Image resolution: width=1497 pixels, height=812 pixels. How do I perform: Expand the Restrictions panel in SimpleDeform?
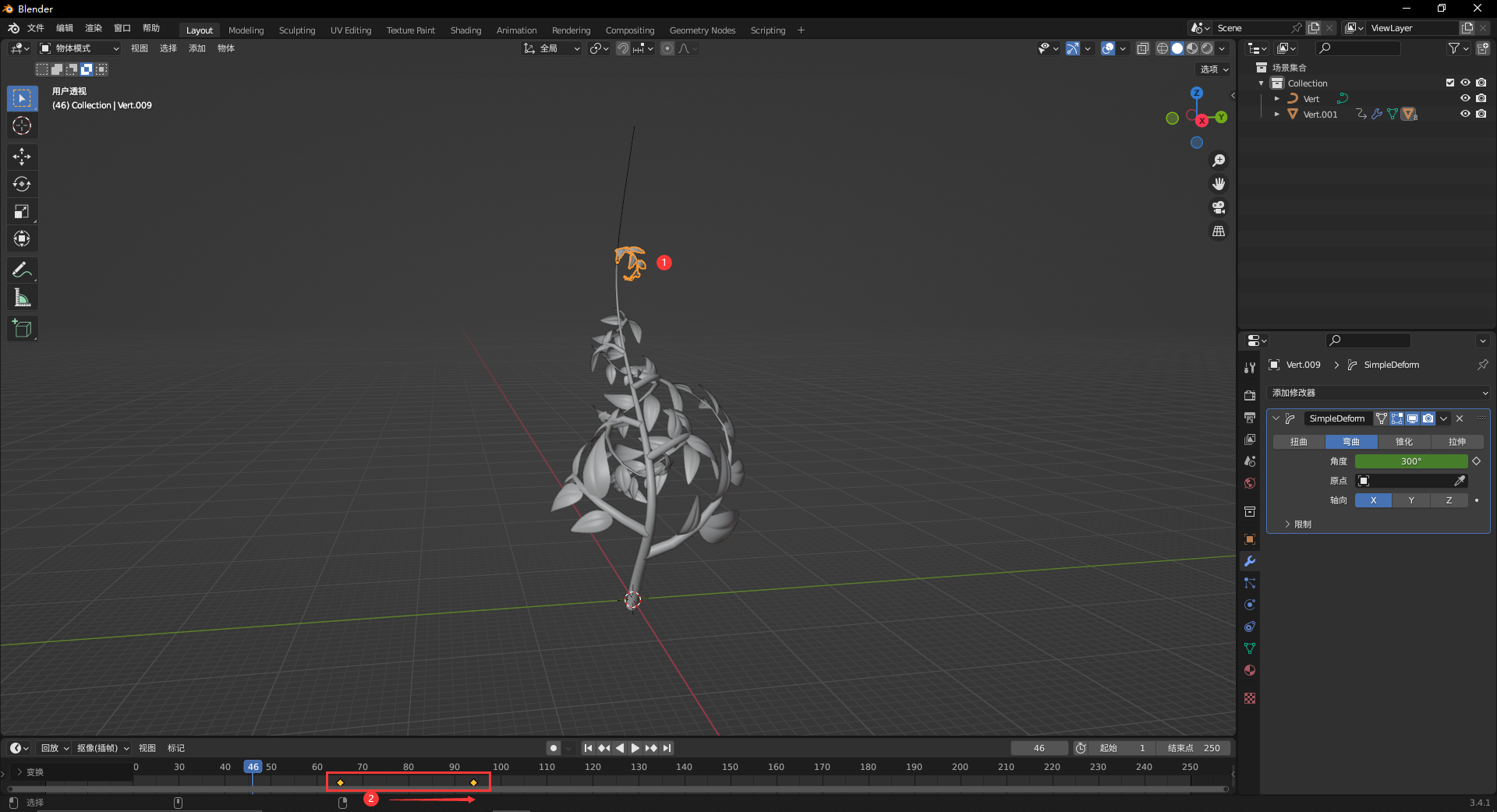click(x=1287, y=524)
